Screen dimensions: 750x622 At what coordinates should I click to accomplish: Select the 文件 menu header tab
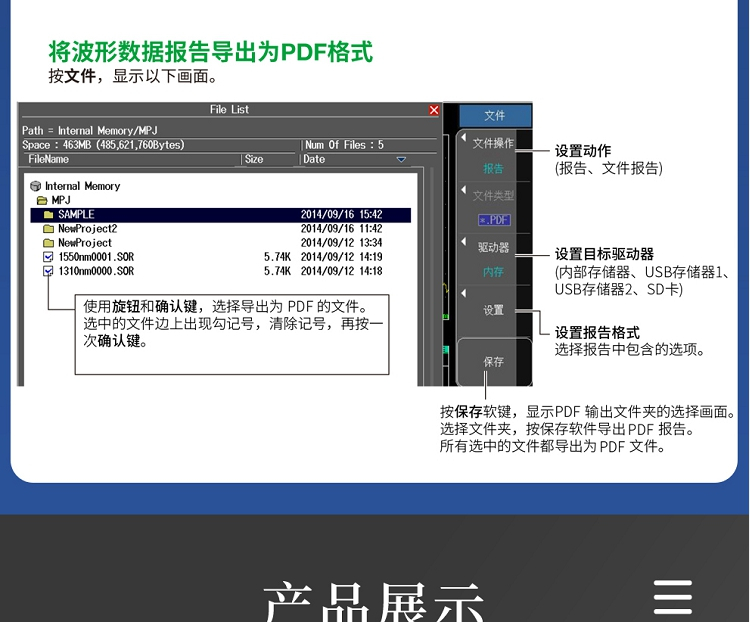495,115
